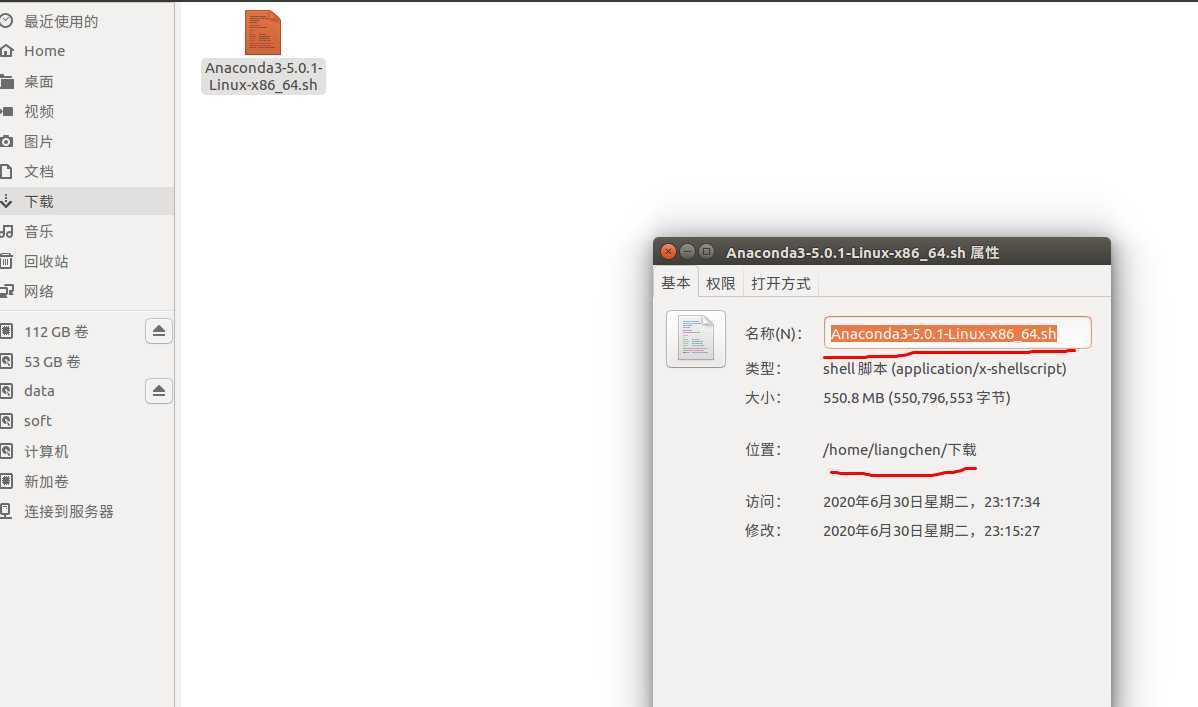Select the Anaconda3 .sh file icon
The height and width of the screenshot is (707, 1198).
click(263, 32)
